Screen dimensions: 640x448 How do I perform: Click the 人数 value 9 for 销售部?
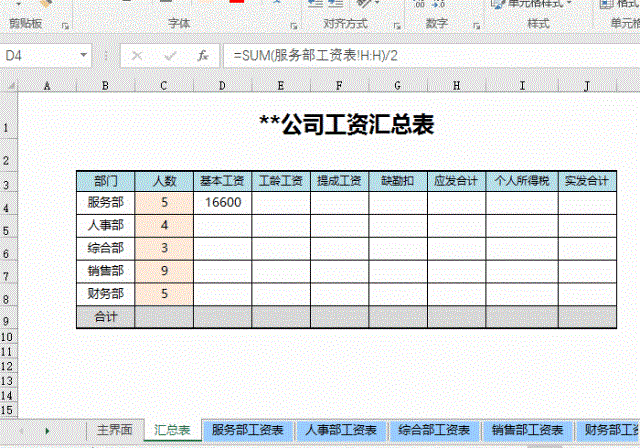[164, 271]
